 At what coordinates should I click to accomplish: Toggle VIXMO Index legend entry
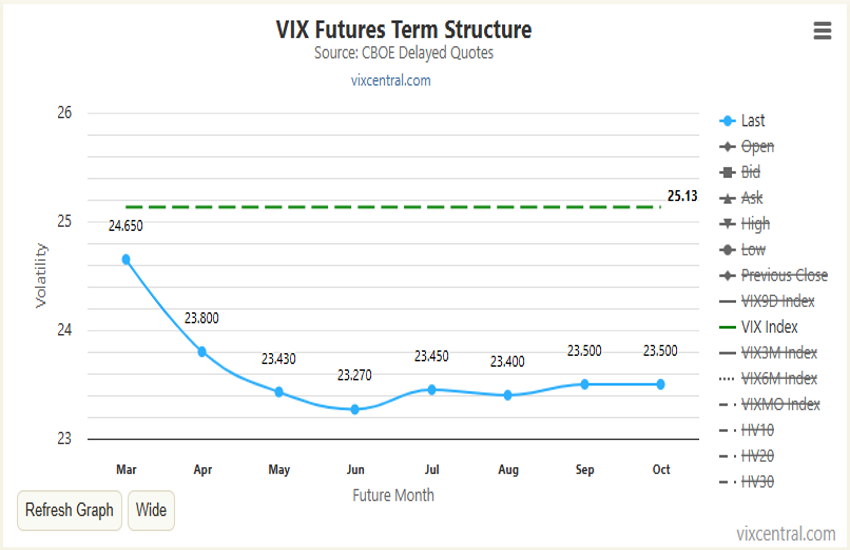[780, 405]
